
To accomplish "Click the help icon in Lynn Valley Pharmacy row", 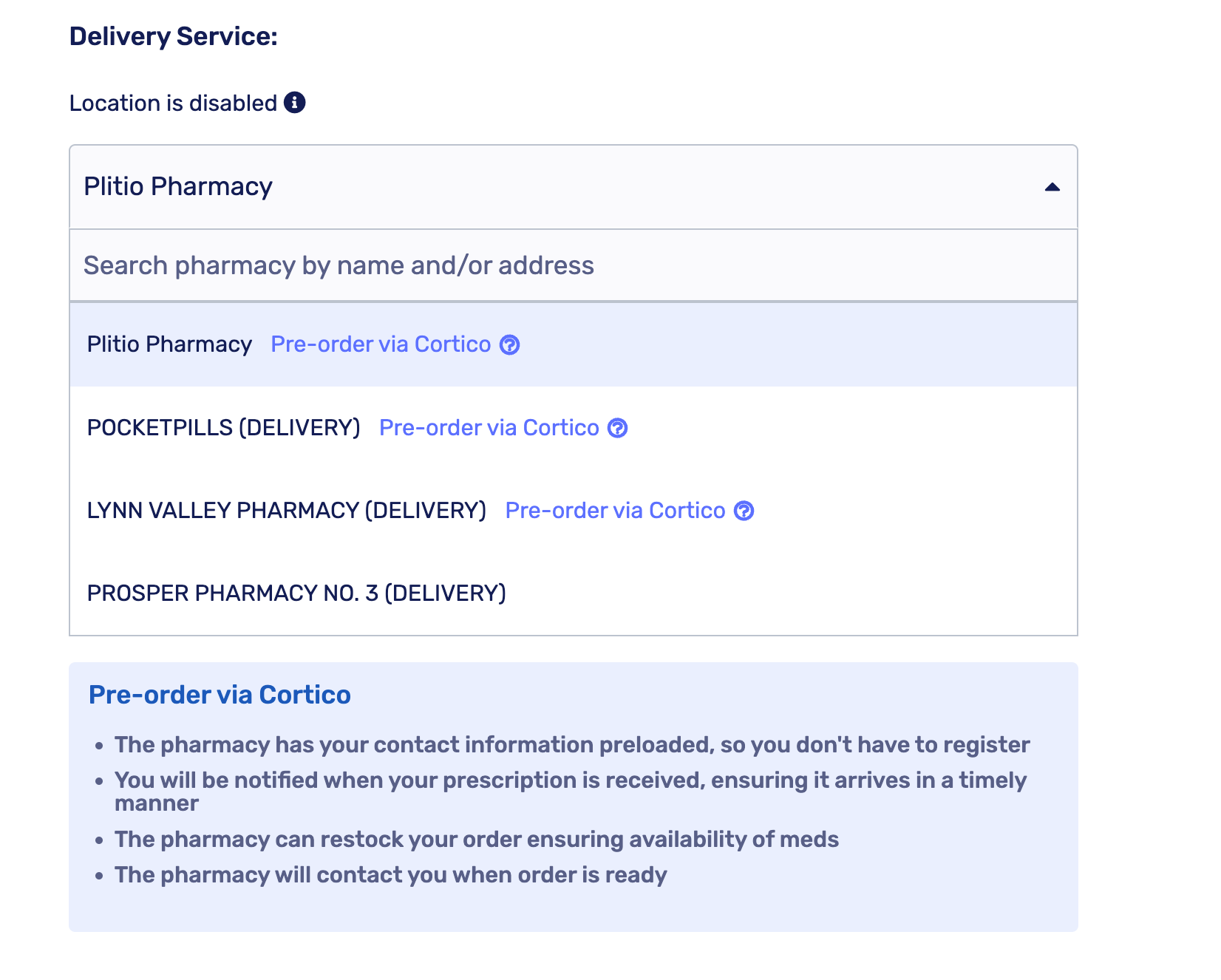I will click(744, 511).
